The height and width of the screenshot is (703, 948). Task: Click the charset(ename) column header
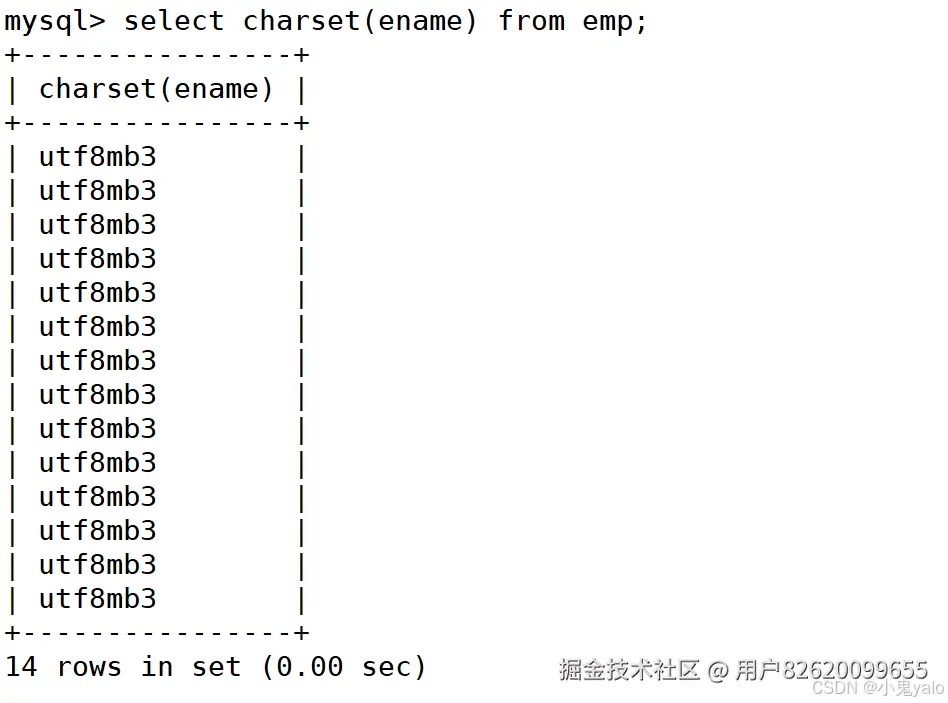(x=156, y=89)
